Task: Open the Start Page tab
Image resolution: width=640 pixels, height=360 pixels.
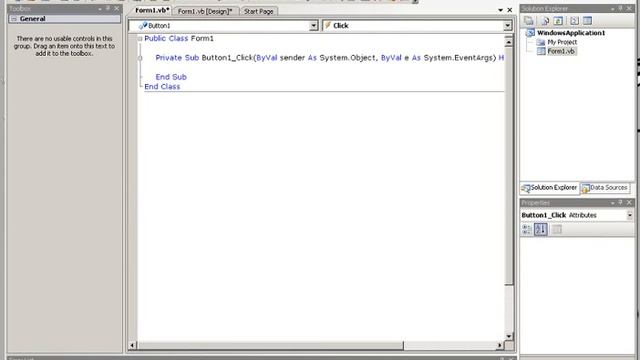Action: (x=258, y=11)
